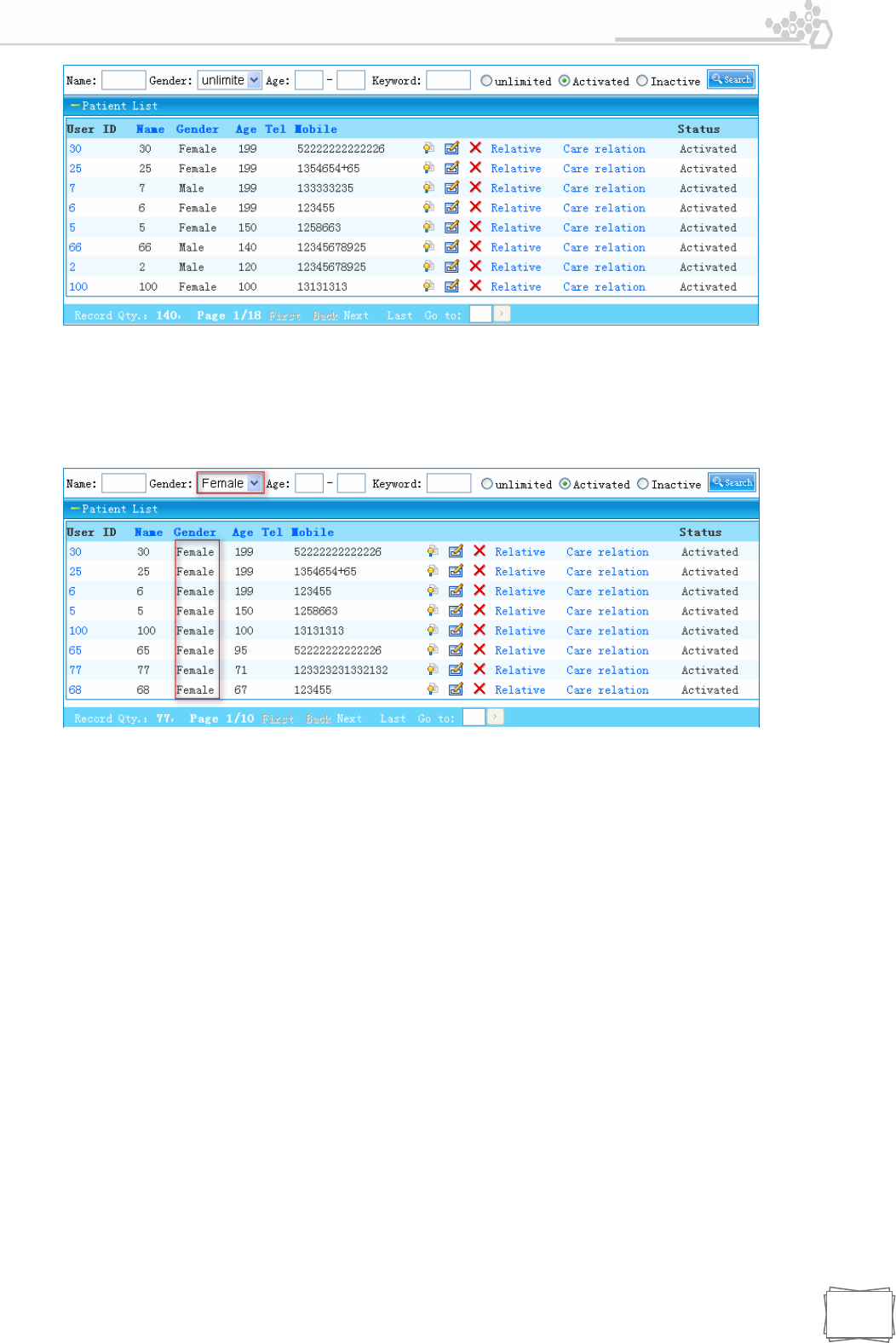This screenshot has height=1343, width=896.
Task: Click mobile number 133333235
Action: [x=325, y=188]
